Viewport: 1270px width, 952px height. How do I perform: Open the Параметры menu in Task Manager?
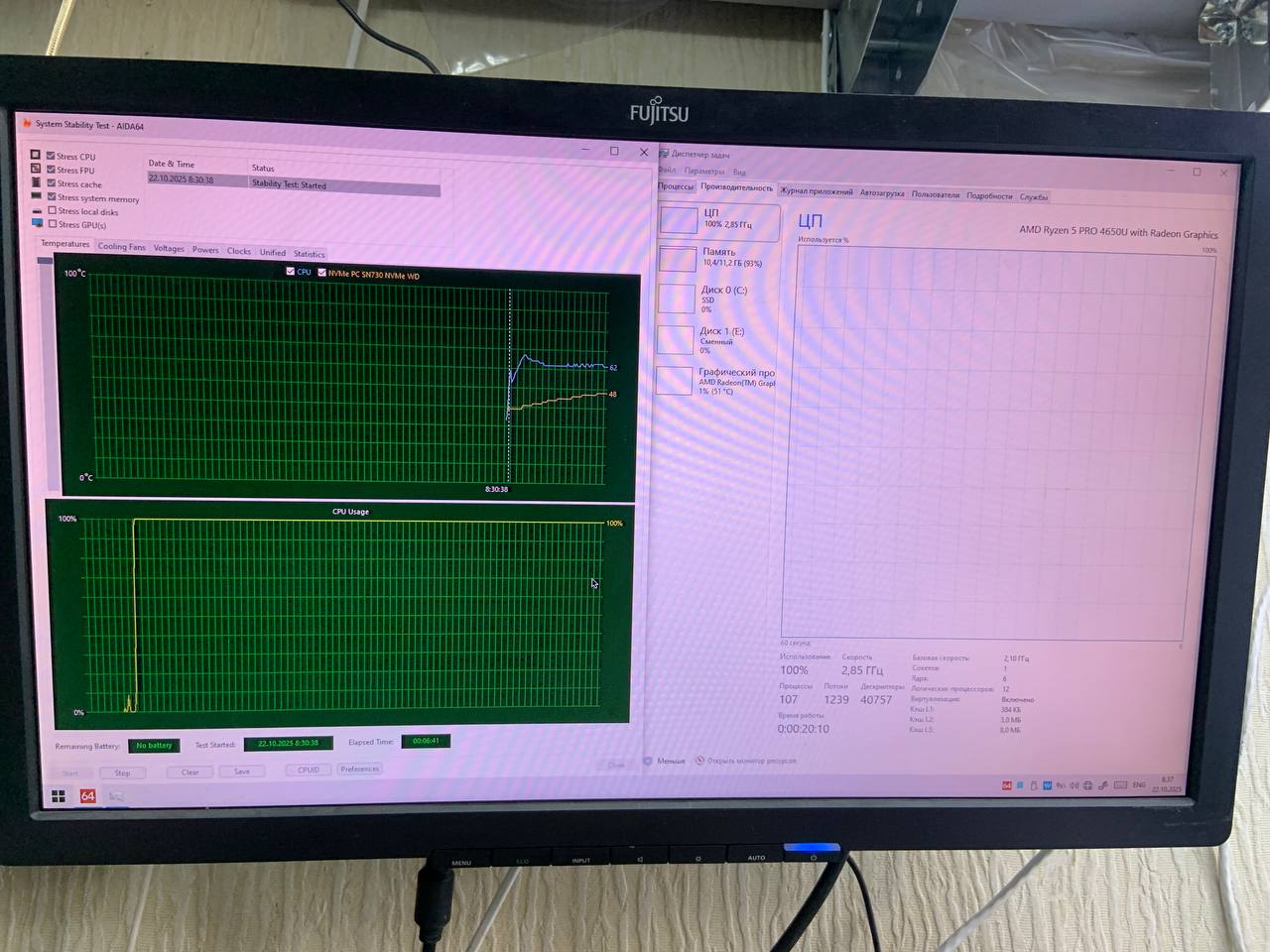703,171
